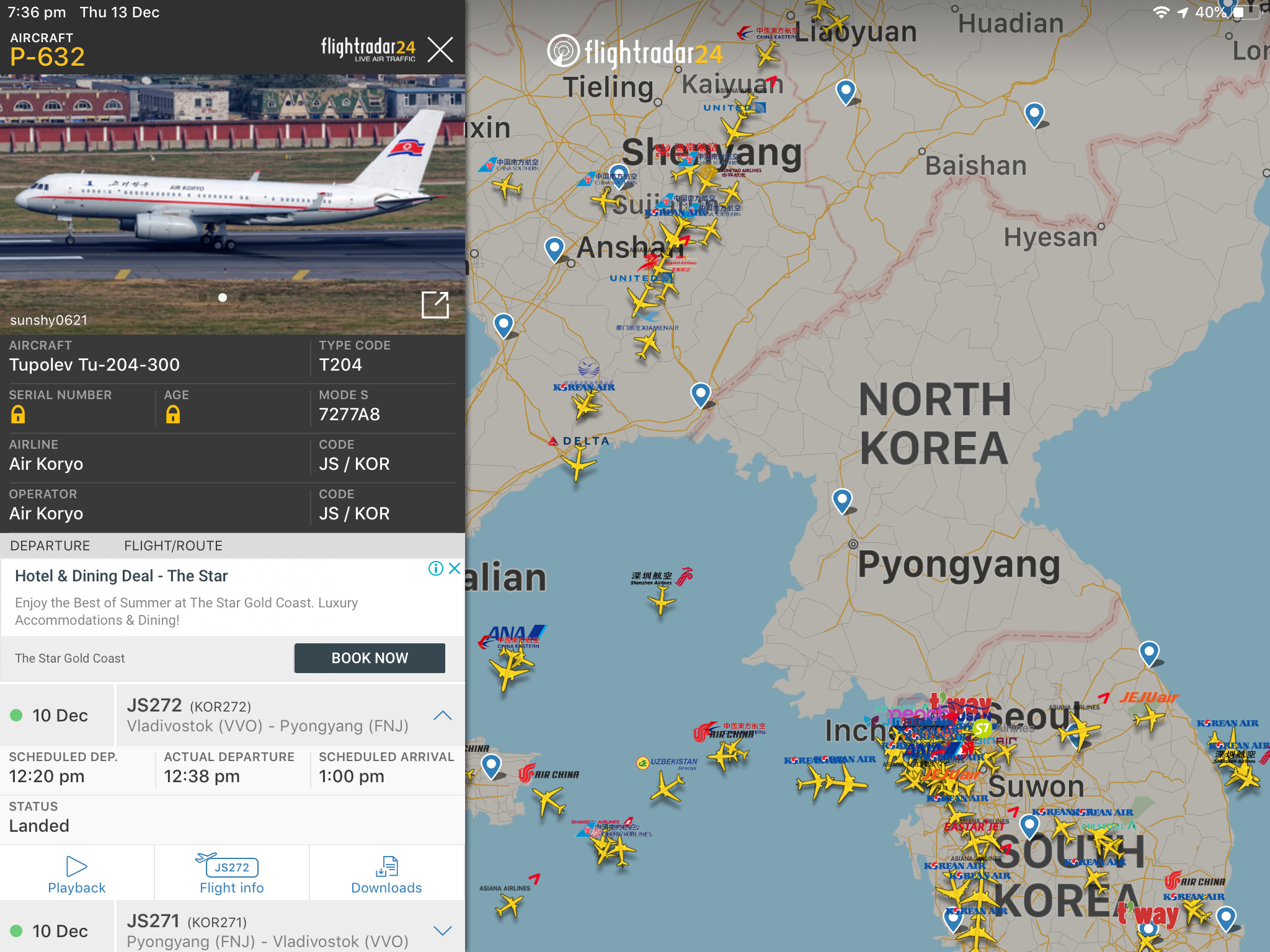Click the Book Now ad button
1270x952 pixels.
[370, 658]
